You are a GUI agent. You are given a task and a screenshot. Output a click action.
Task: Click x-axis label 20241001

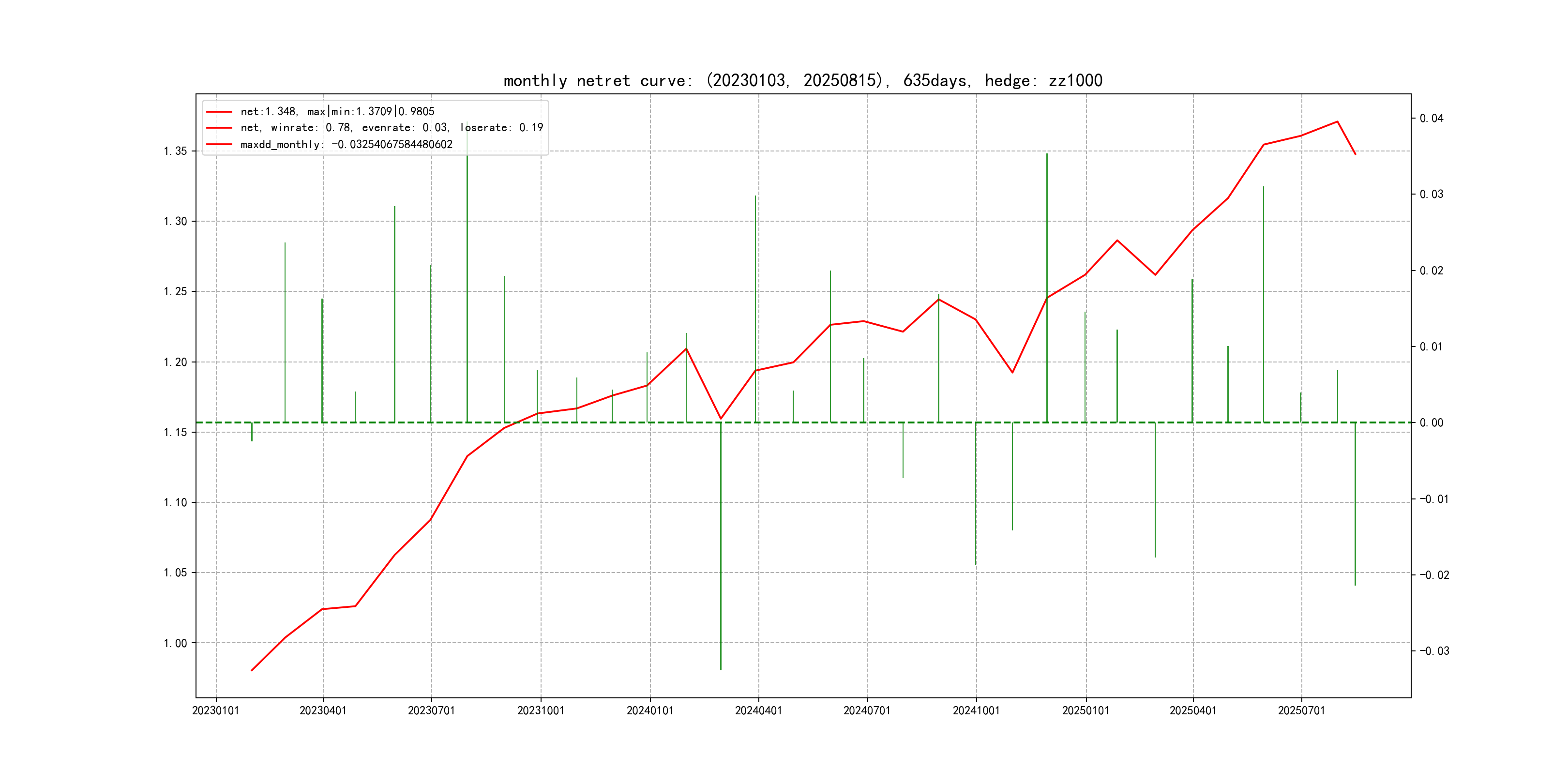pyautogui.click(x=976, y=711)
